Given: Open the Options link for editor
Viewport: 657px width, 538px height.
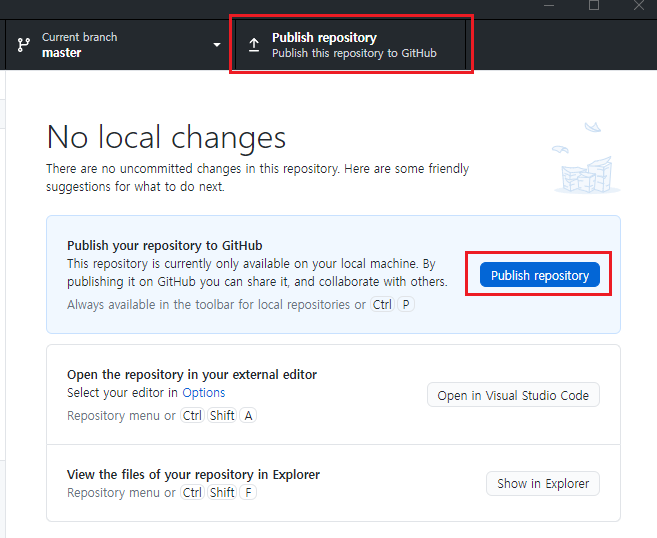Looking at the screenshot, I should tap(204, 393).
